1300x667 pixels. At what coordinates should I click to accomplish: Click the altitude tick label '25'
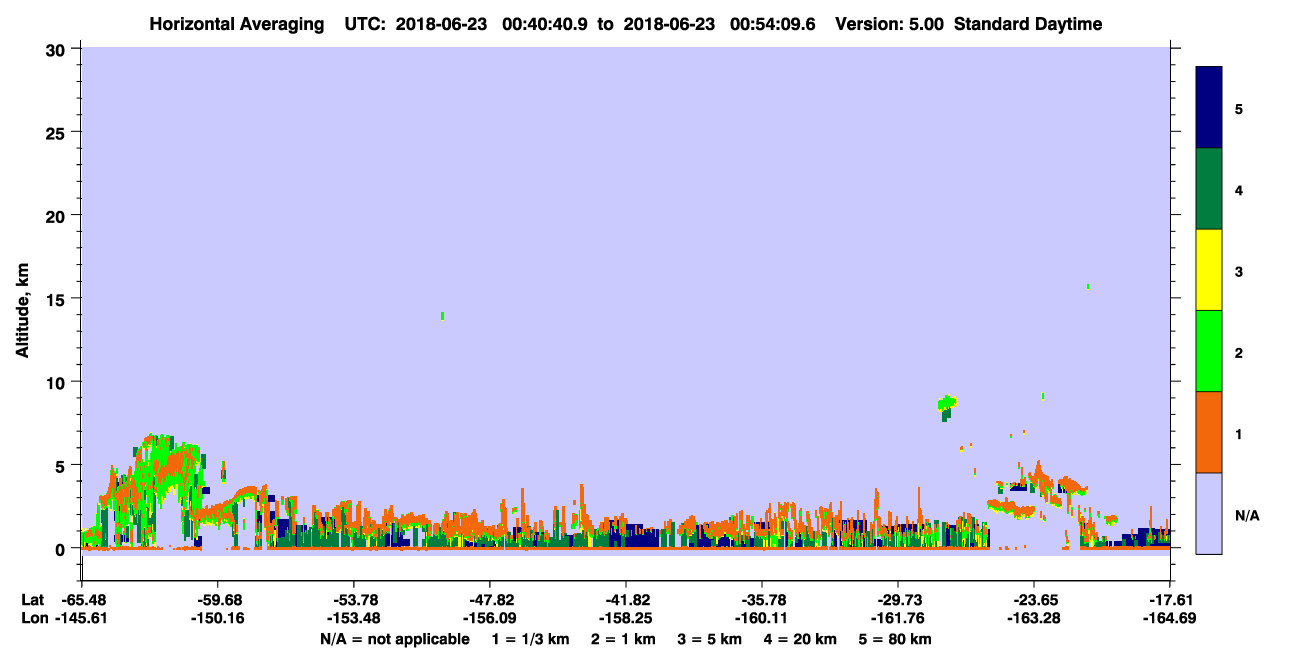coord(58,132)
